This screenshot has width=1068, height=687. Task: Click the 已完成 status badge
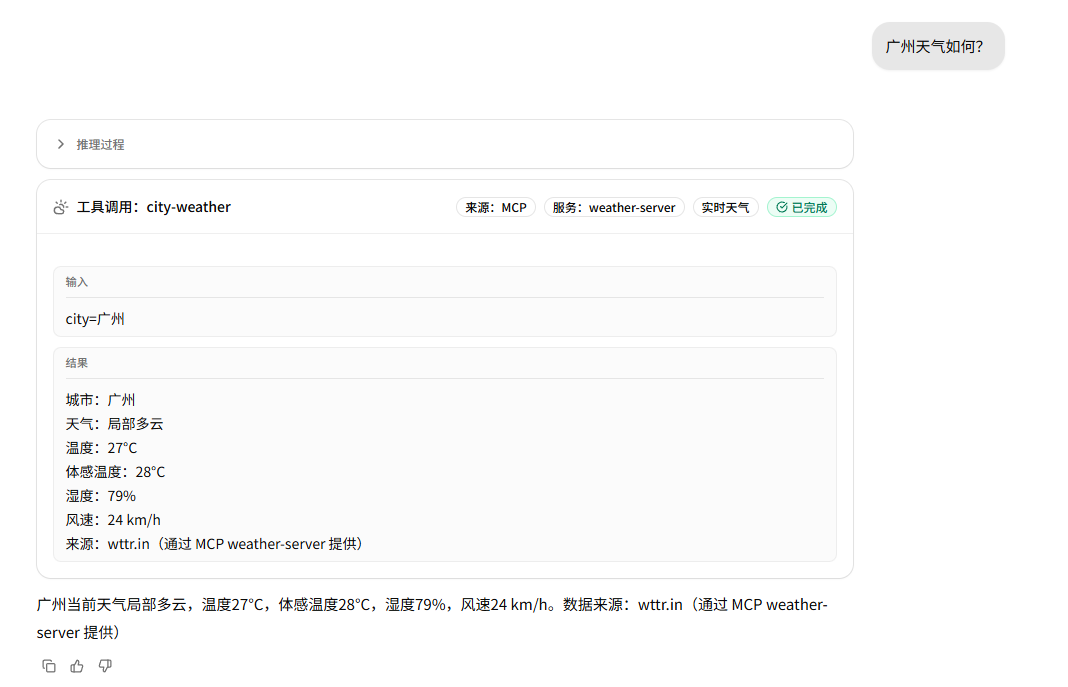pos(802,208)
